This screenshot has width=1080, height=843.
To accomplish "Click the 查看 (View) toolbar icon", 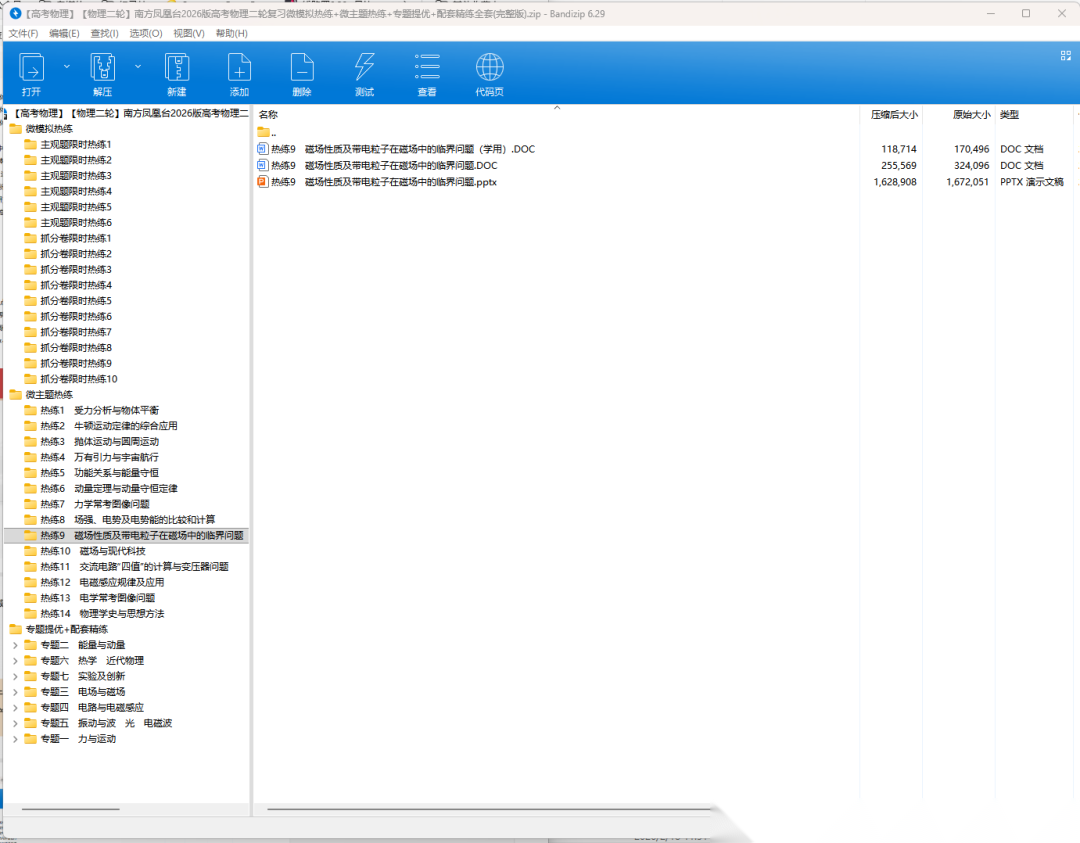I will (x=427, y=68).
